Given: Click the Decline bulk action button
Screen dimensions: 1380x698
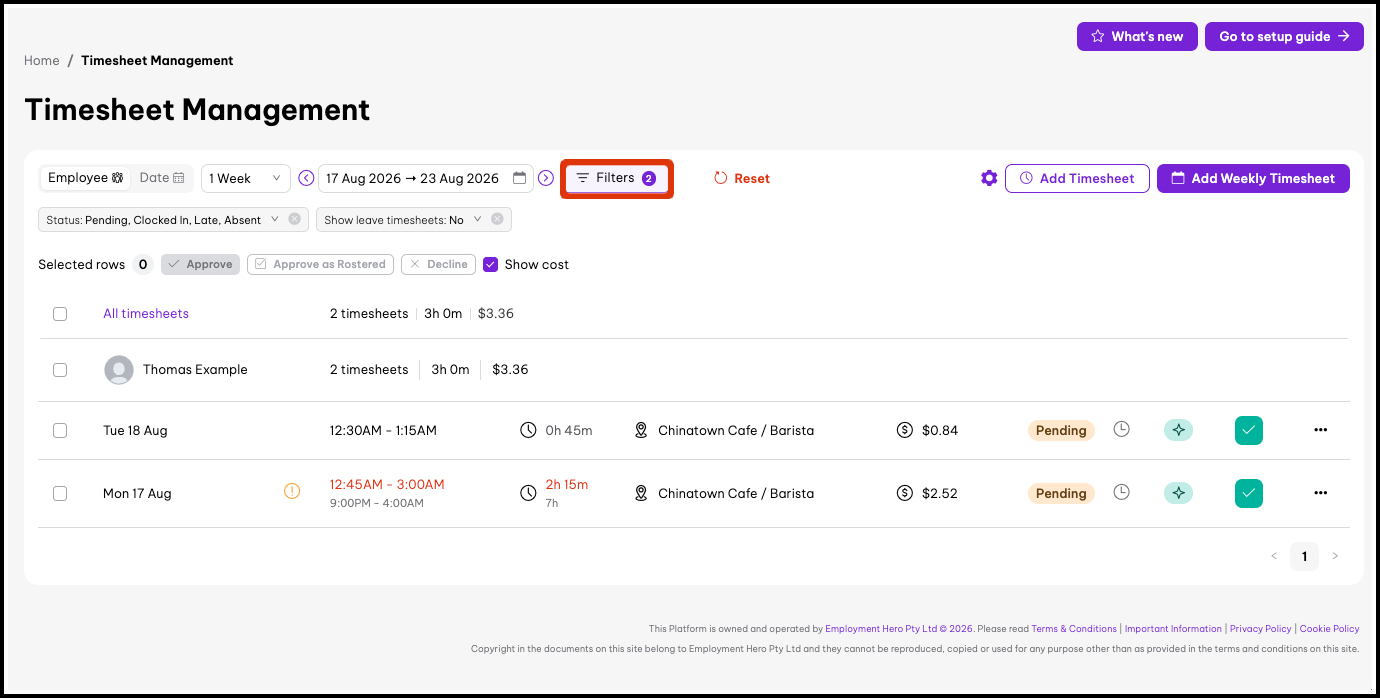Looking at the screenshot, I should pyautogui.click(x=438, y=264).
